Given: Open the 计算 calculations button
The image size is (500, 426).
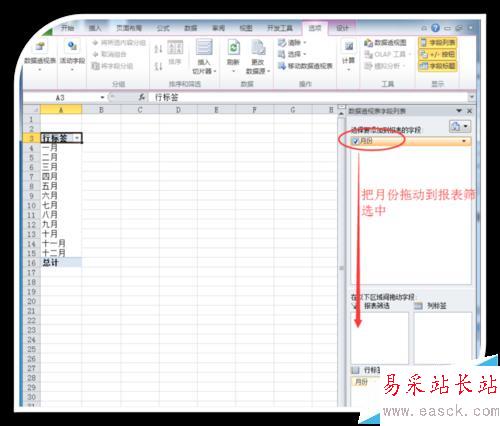Looking at the screenshot, I should (349, 55).
